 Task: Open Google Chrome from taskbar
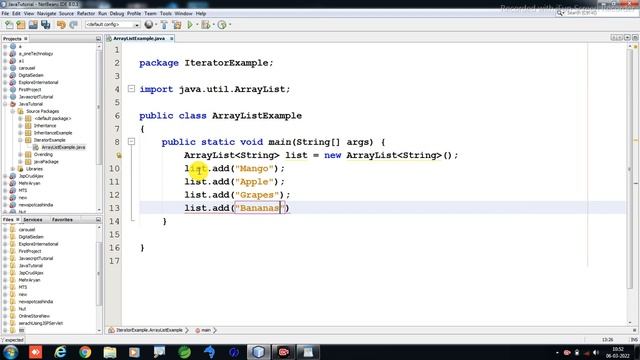(85, 352)
